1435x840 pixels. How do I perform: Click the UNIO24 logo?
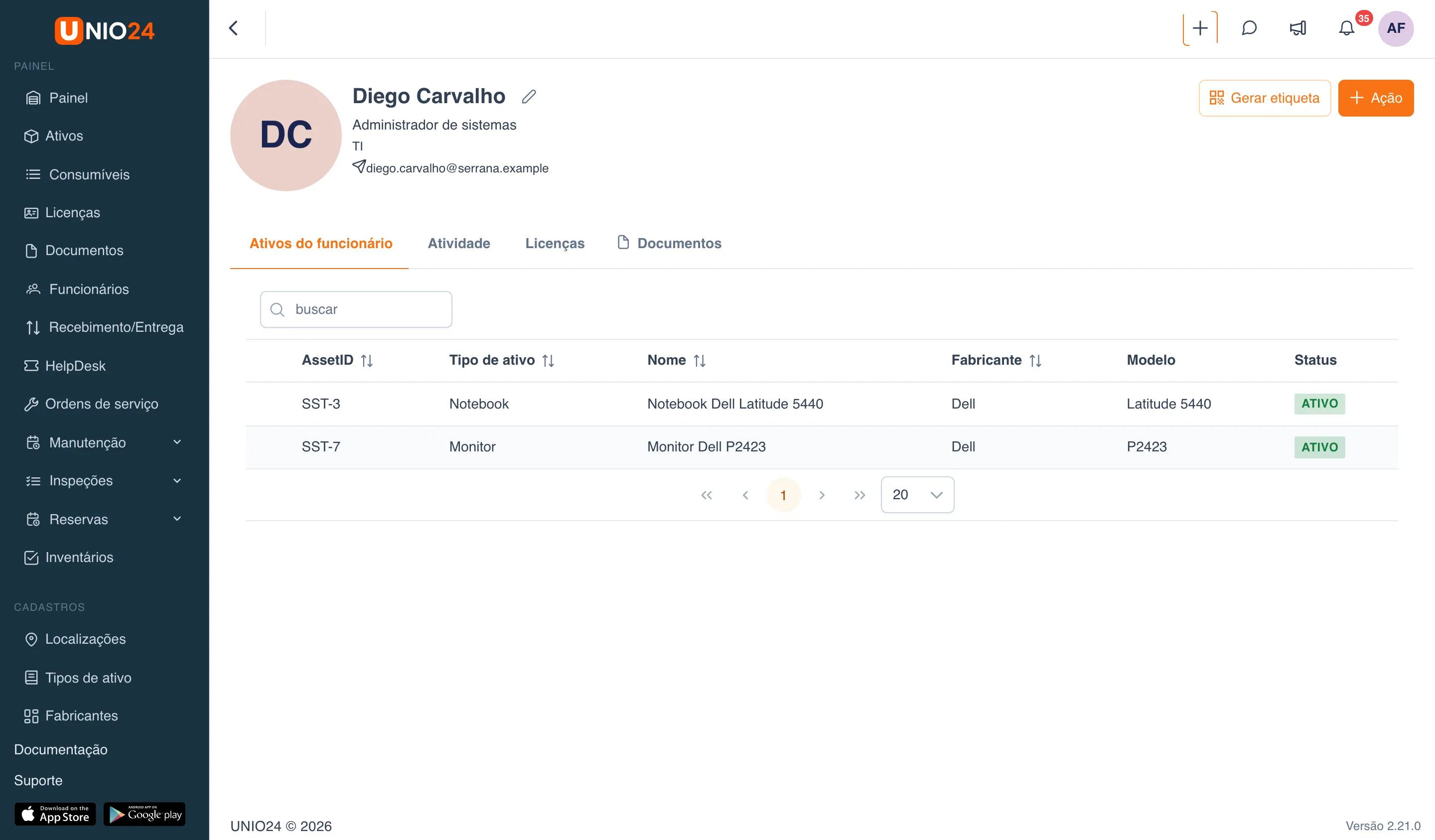click(104, 30)
